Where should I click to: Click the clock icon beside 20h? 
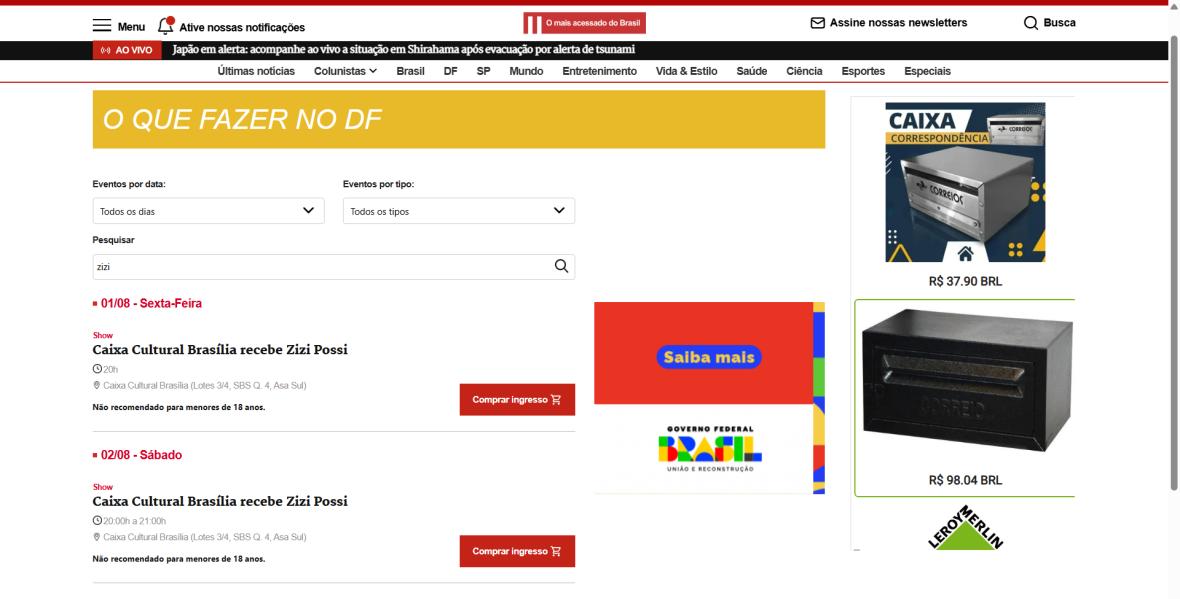[97, 369]
